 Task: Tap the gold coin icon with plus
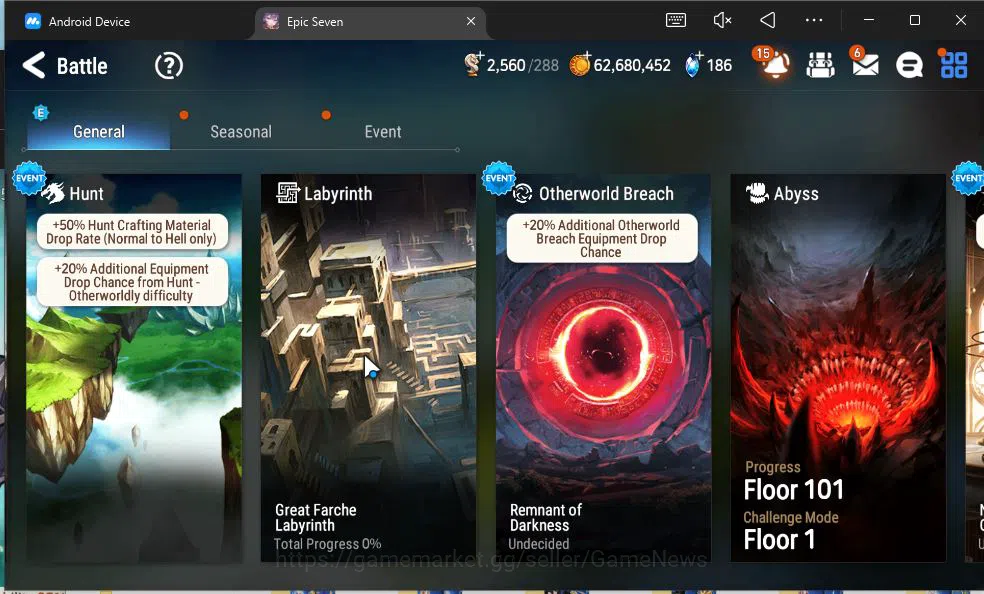(x=580, y=65)
